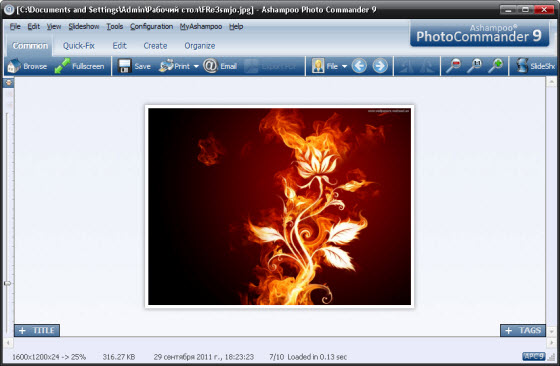Open the File menu
560x366 pixels.
(15, 26)
